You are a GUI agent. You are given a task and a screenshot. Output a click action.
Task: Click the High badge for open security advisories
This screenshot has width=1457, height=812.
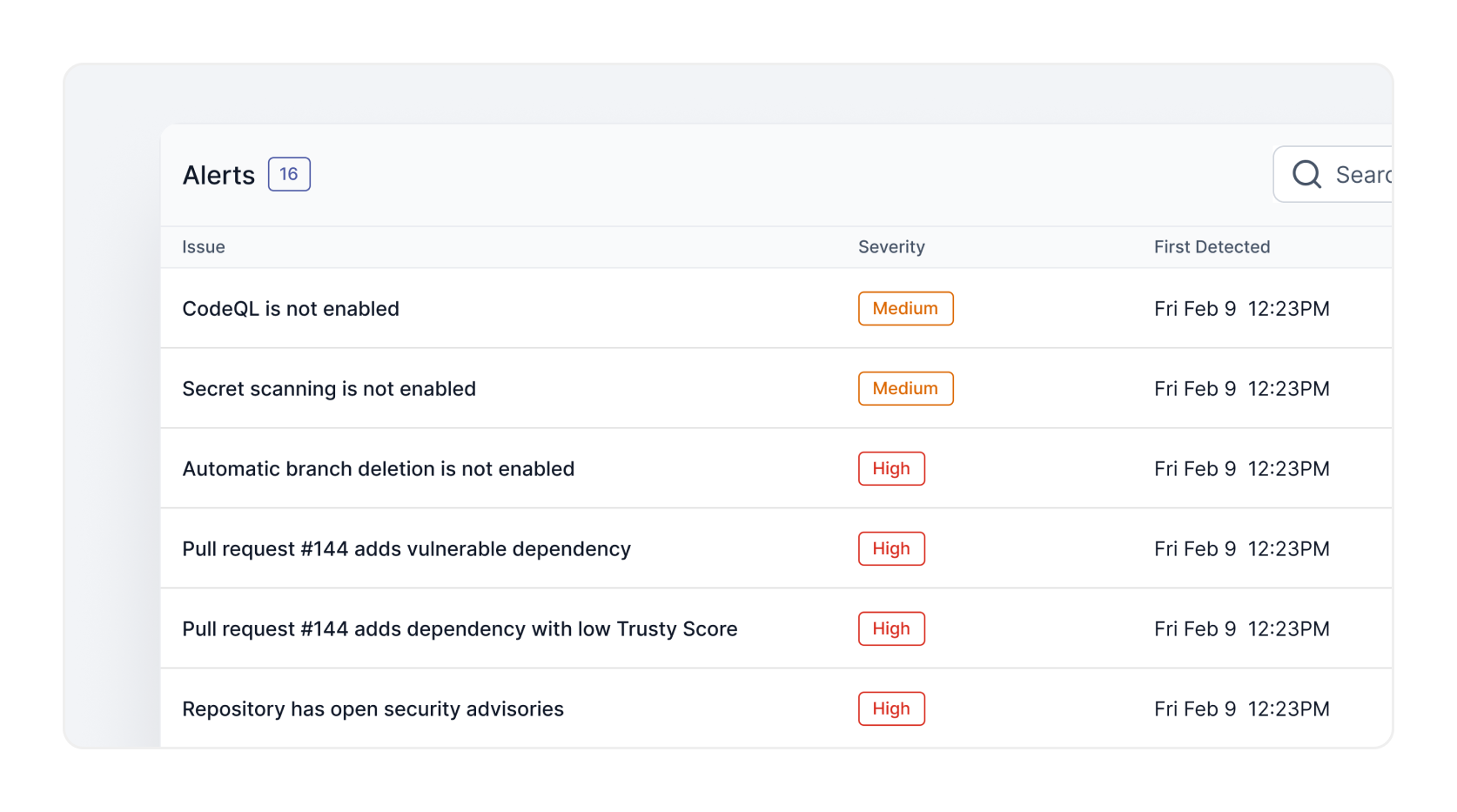[x=891, y=708]
